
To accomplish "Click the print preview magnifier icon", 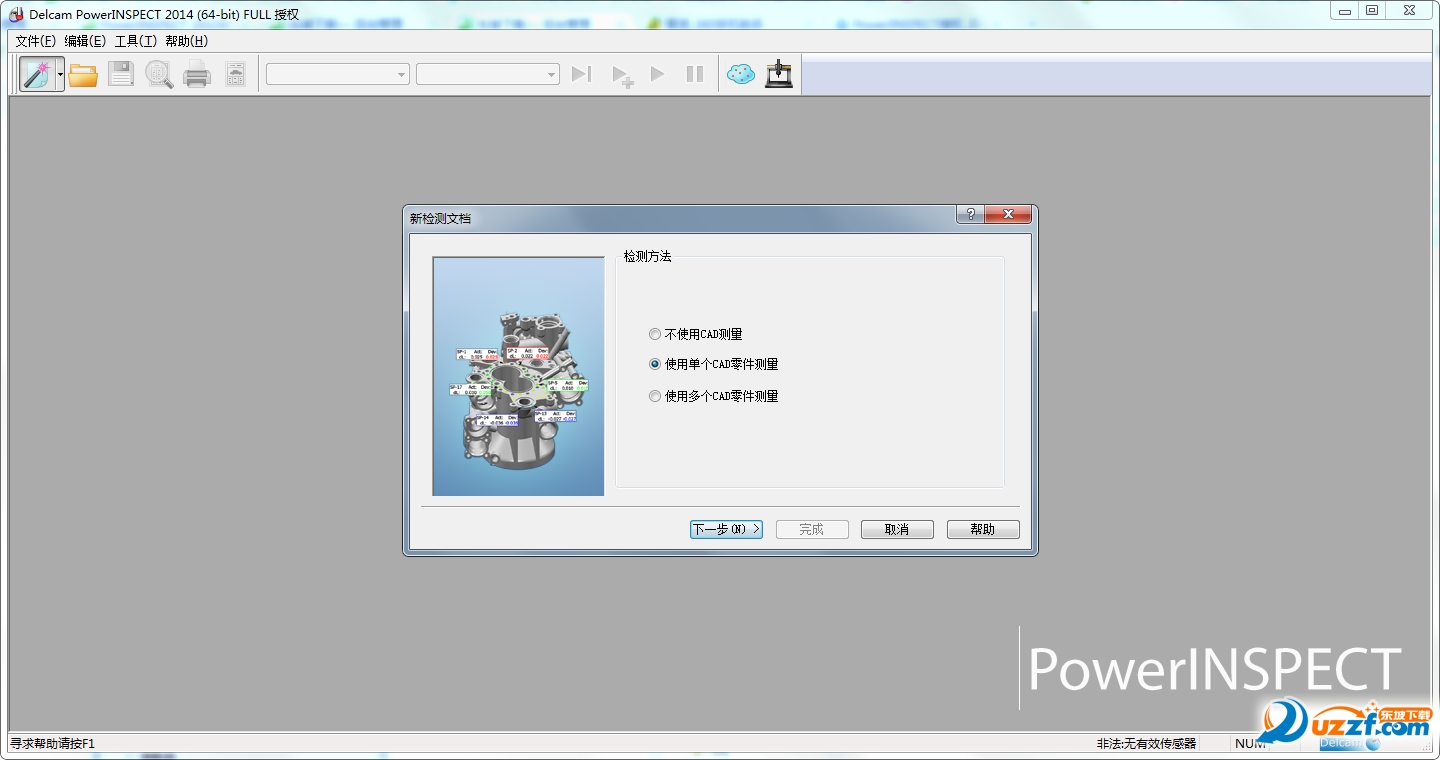I will click(159, 74).
